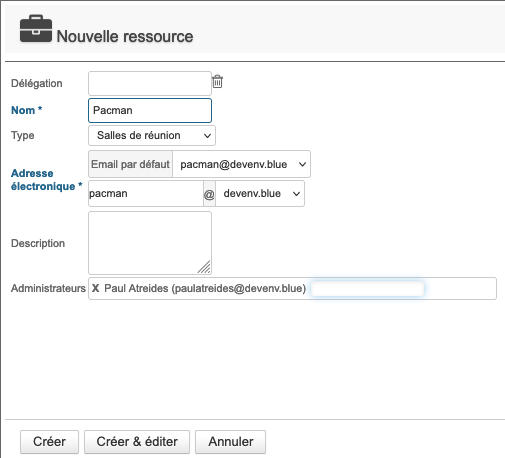This screenshot has width=505, height=458.
Task: Grab the Description textarea resize handle
Action: (x=204, y=267)
